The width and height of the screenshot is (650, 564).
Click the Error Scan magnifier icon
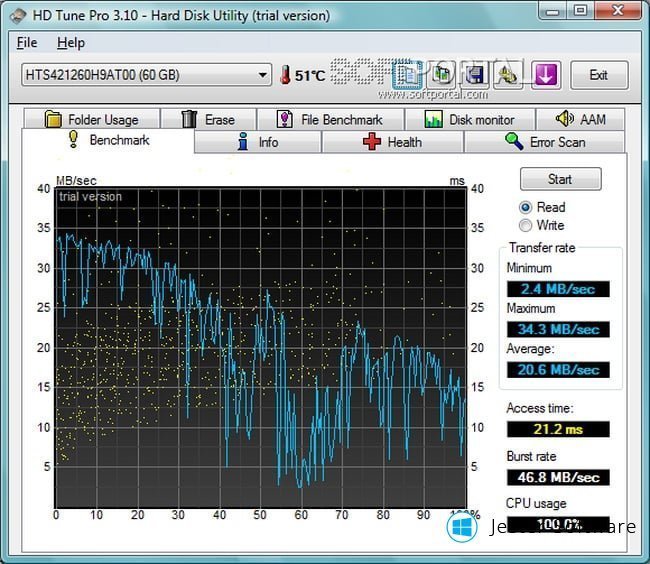tap(514, 141)
